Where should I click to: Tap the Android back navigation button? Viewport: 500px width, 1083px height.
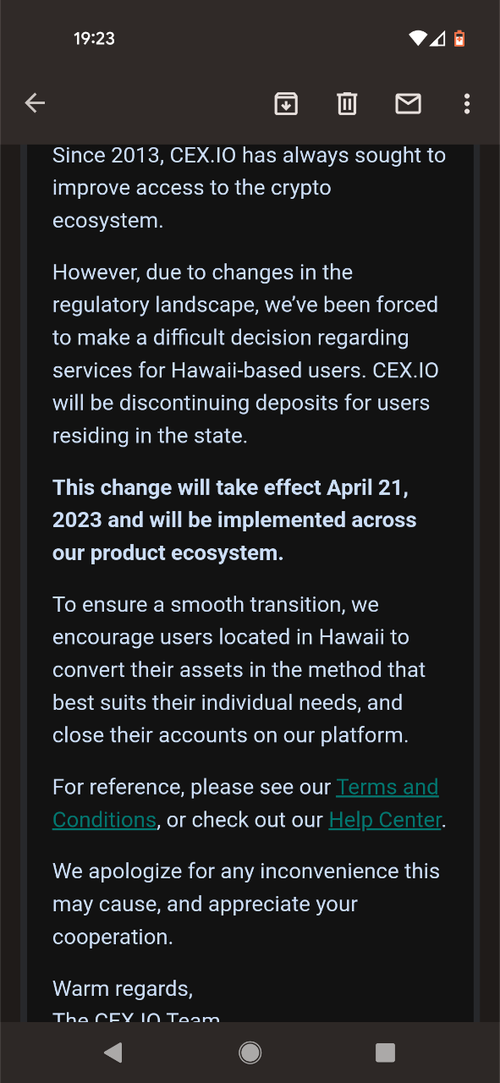coord(113,1052)
